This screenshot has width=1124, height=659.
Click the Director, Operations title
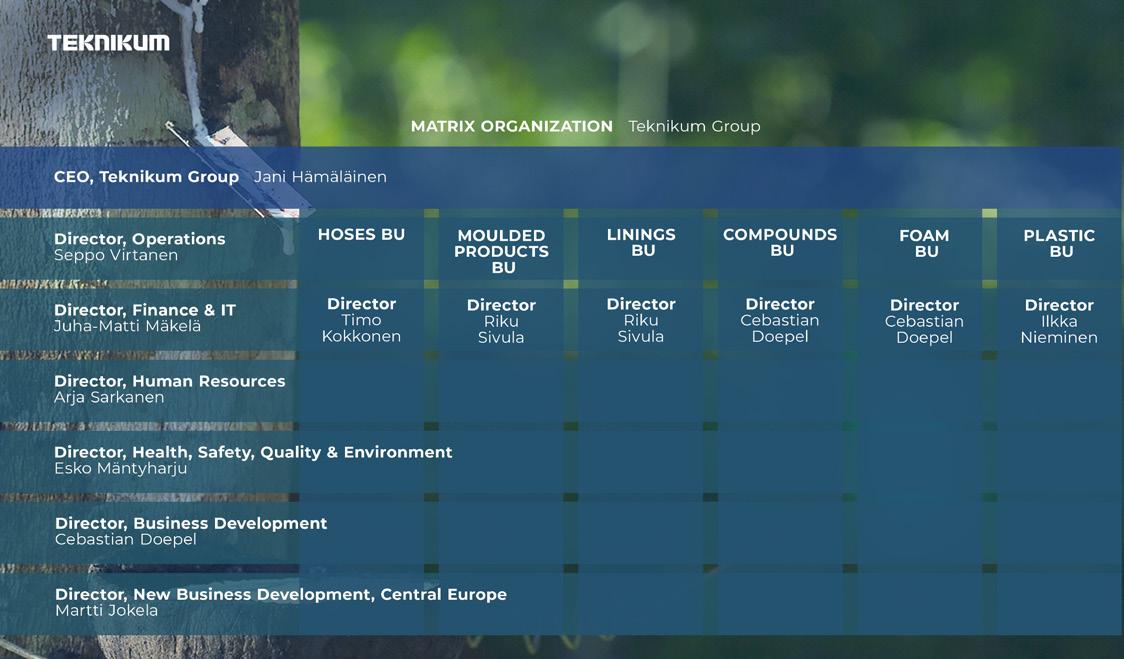click(140, 239)
